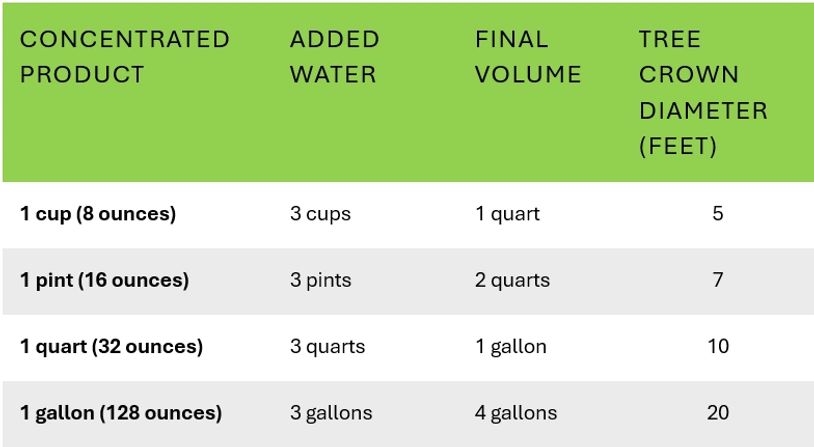
Task: Click crown diameter value 20
Action: tap(718, 413)
